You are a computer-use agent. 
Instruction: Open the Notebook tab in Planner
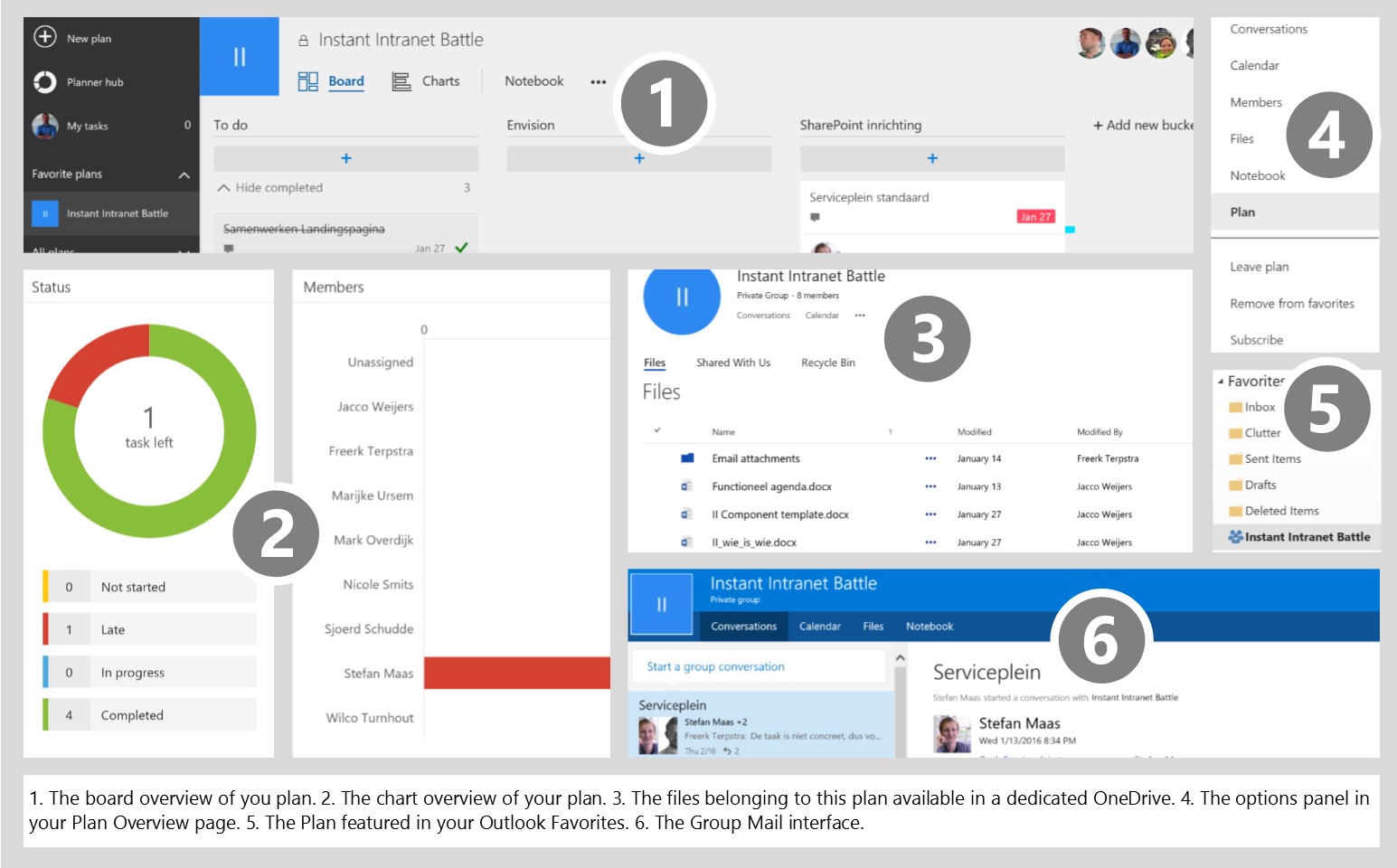point(534,81)
